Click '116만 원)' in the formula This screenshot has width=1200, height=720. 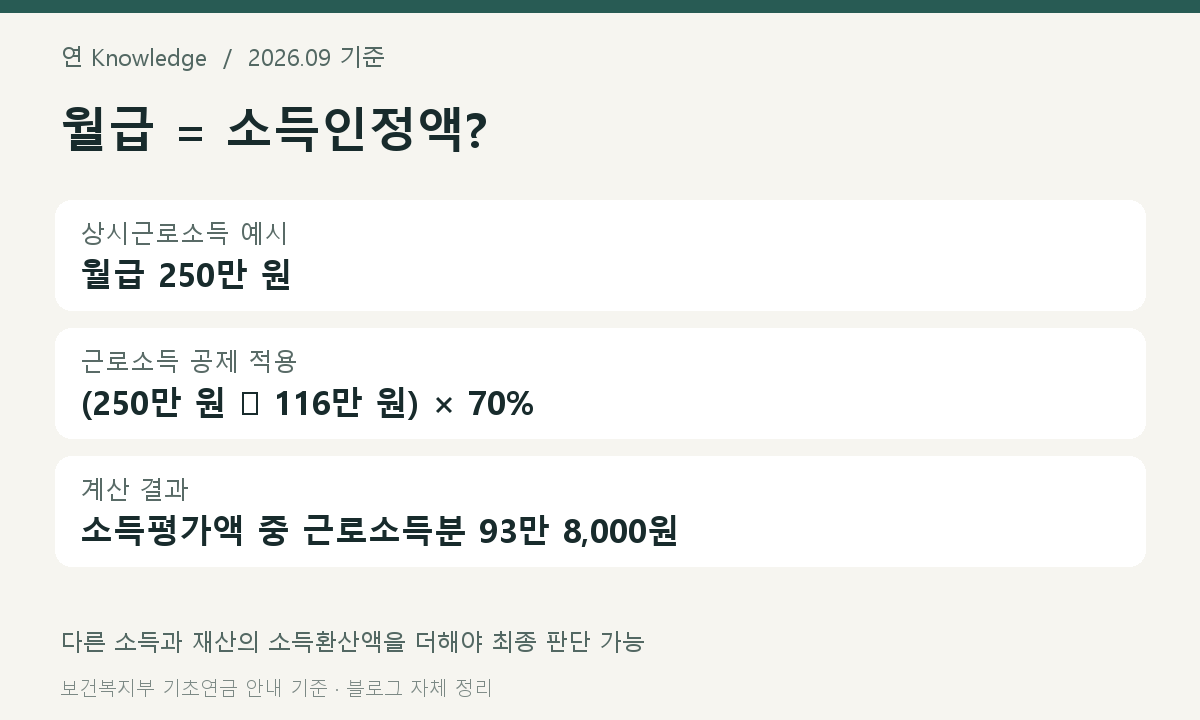pos(346,404)
